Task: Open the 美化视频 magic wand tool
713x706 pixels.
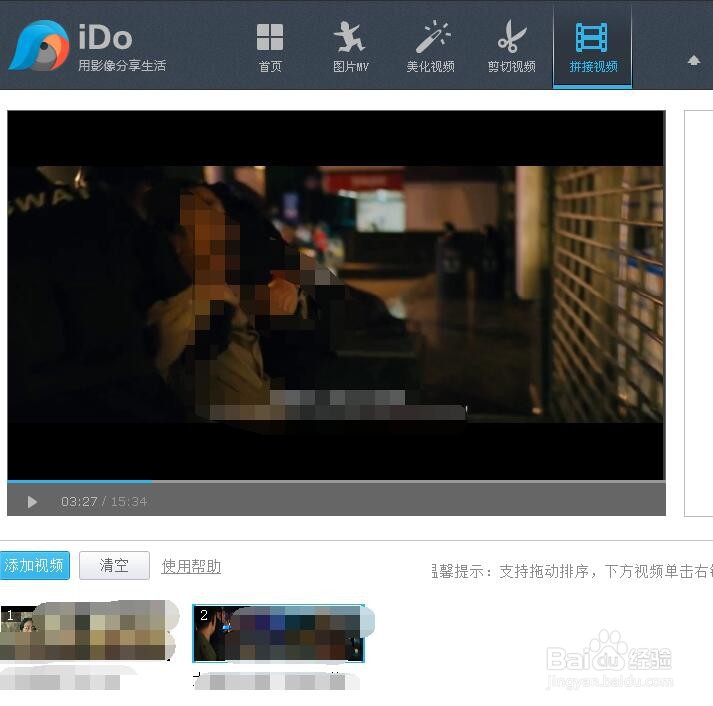Action: coord(431,48)
